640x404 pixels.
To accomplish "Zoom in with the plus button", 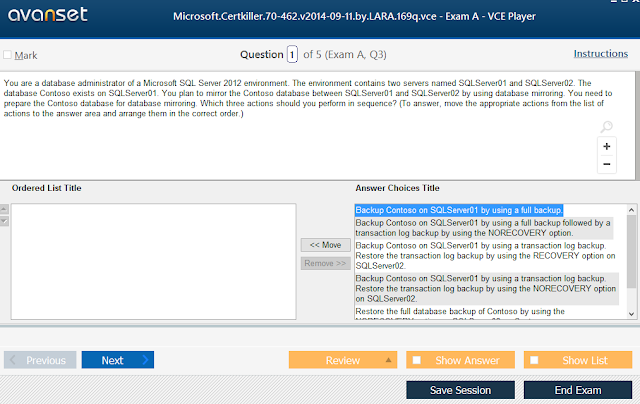I will point(607,147).
